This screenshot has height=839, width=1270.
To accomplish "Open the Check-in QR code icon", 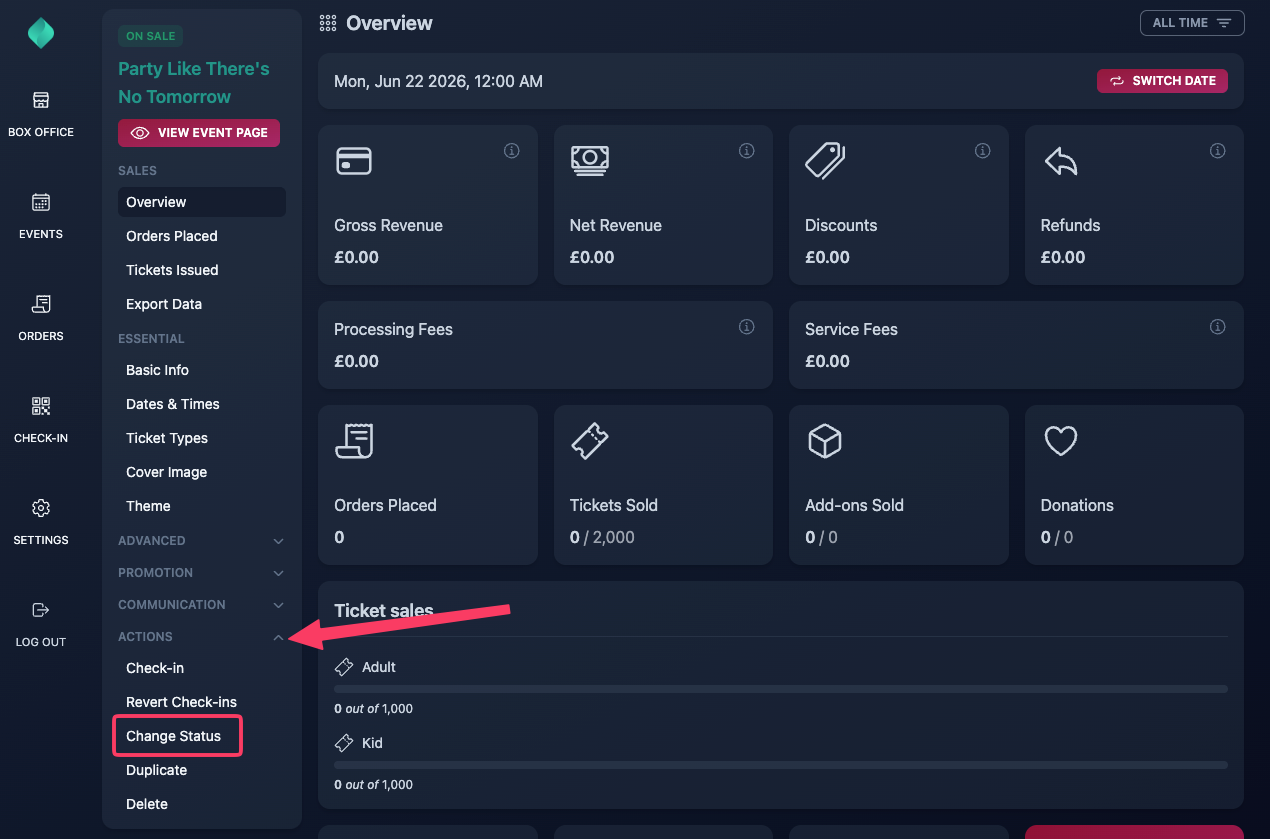I will (x=41, y=406).
